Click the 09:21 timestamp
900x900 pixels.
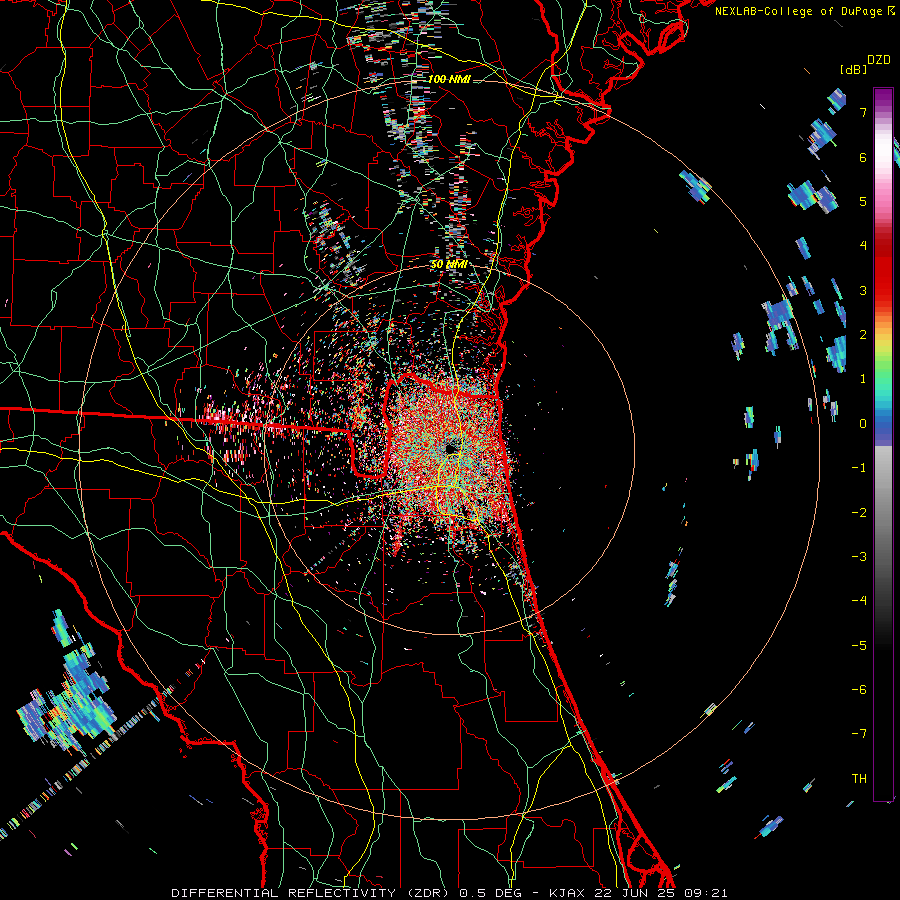click(705, 893)
